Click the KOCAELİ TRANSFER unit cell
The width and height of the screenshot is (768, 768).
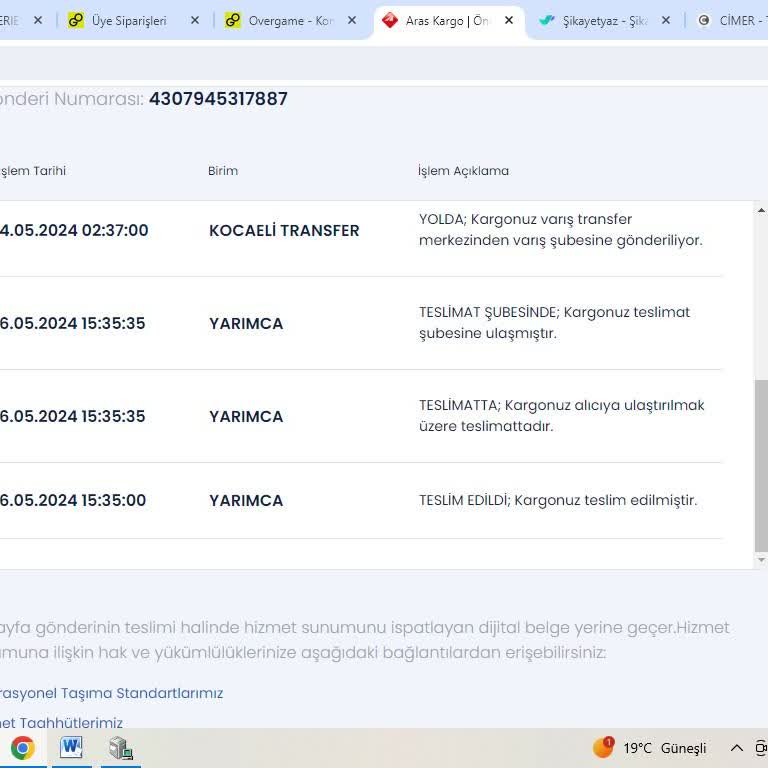pyautogui.click(x=284, y=230)
